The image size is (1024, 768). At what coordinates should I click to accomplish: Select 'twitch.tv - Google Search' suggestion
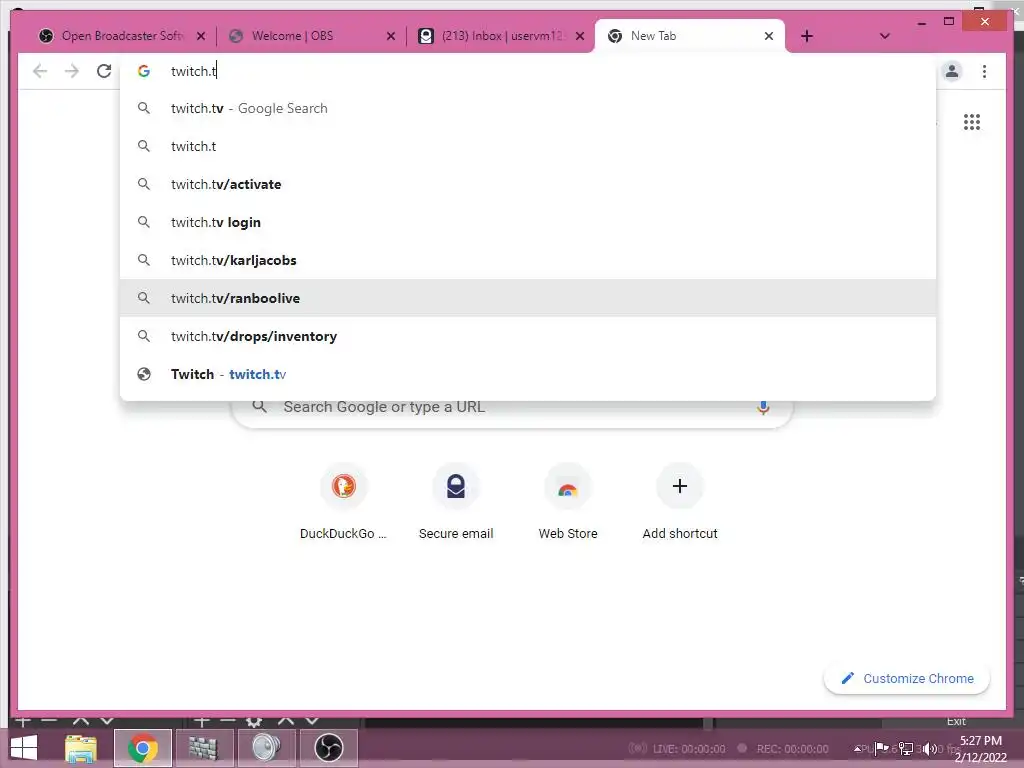pyautogui.click(x=528, y=108)
